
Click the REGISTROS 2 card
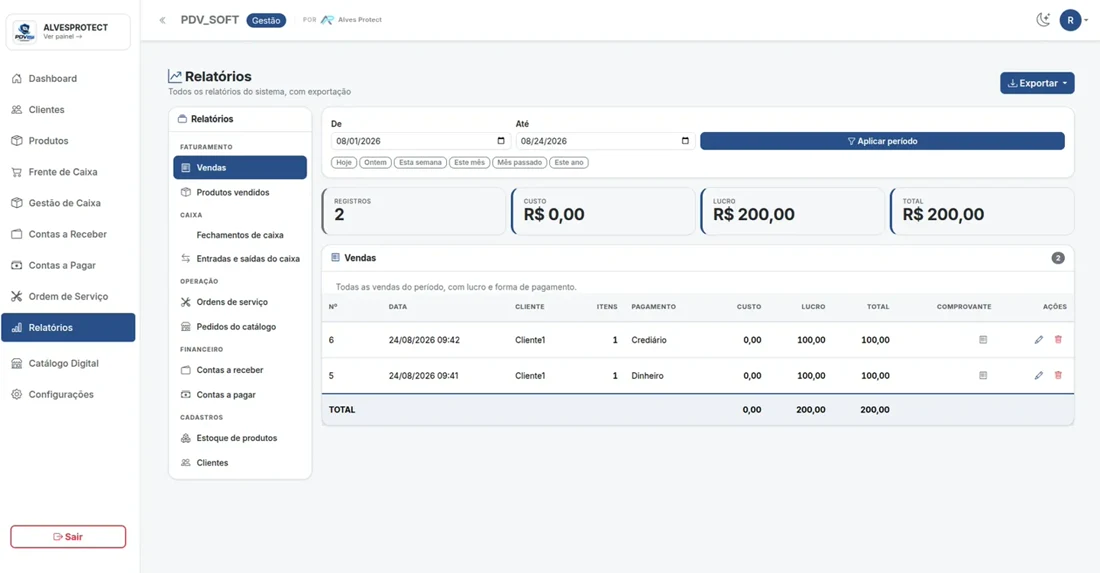pyautogui.click(x=413, y=211)
